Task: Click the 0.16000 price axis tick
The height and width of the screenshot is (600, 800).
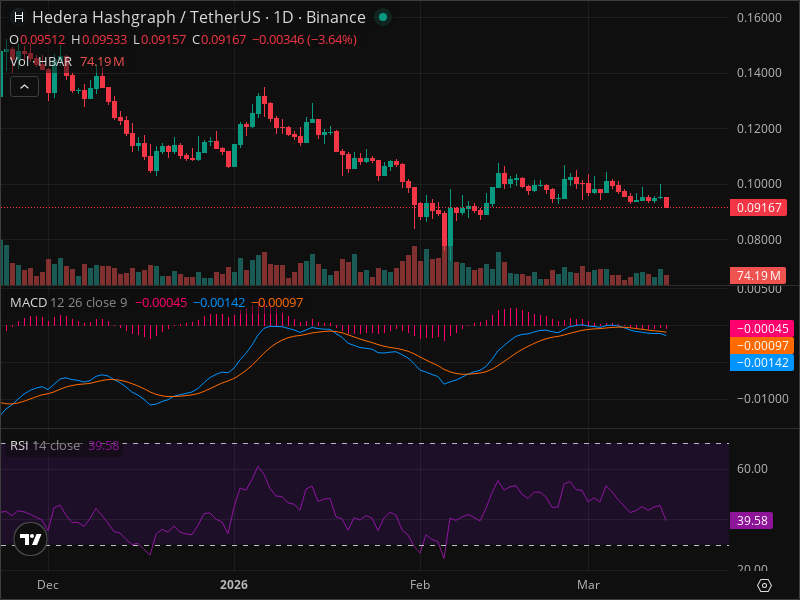Action: [759, 18]
